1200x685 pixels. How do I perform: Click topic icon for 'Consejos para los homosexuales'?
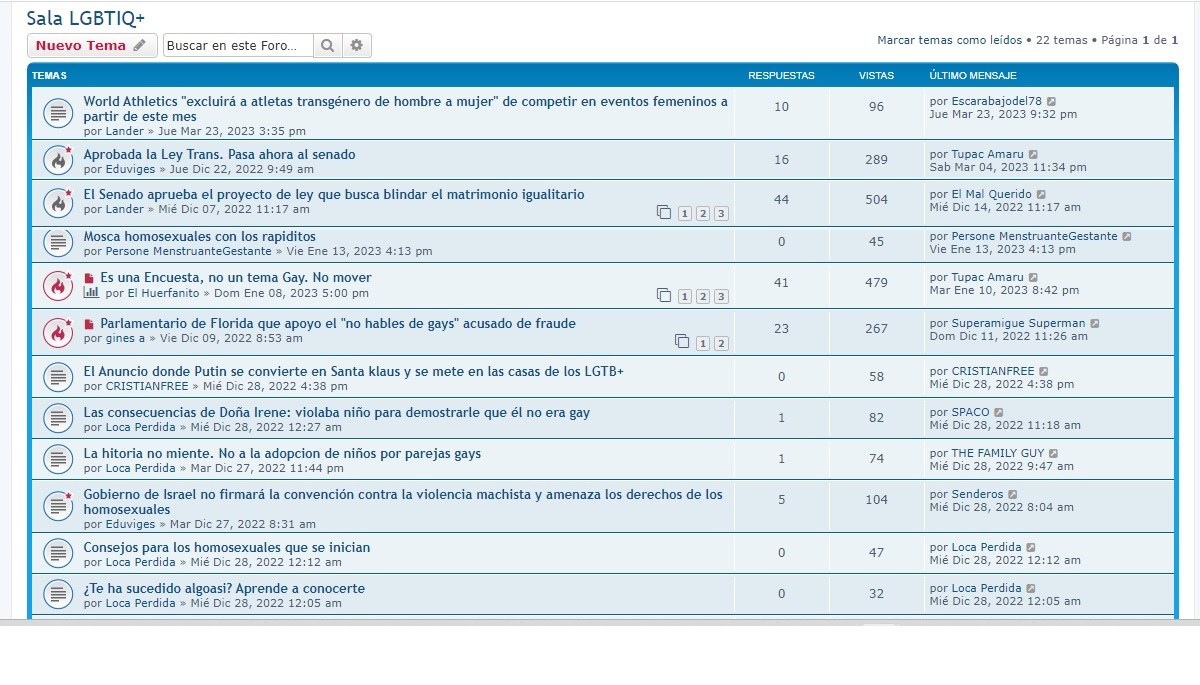point(58,554)
